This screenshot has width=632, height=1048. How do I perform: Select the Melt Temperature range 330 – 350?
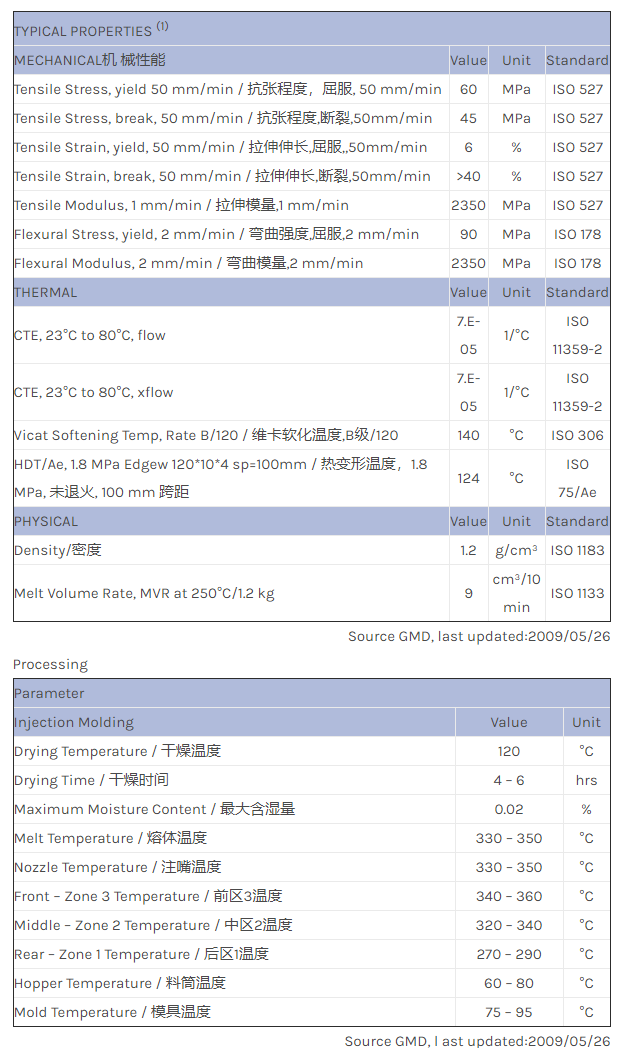[x=508, y=838]
